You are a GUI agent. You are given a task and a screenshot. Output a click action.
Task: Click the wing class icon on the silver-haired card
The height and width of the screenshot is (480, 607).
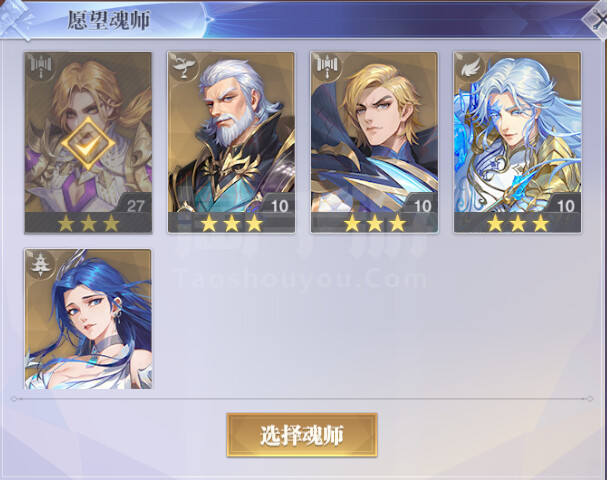(470, 67)
